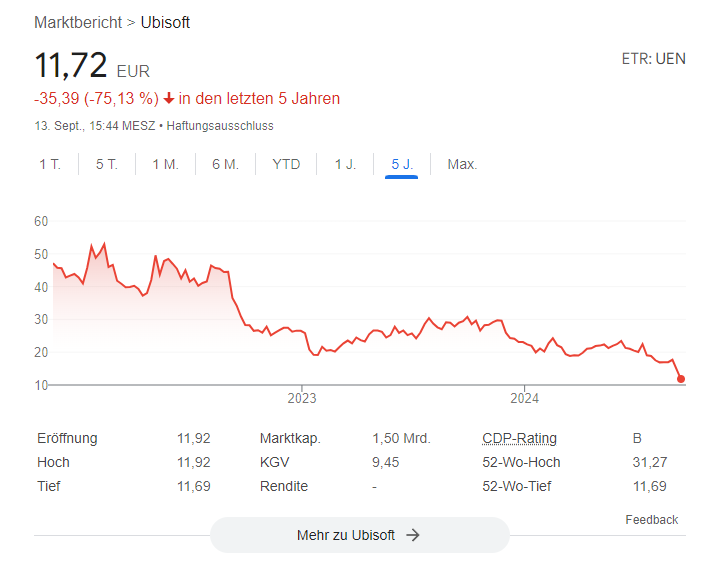
Task: Open the Feedback link
Action: tap(651, 520)
